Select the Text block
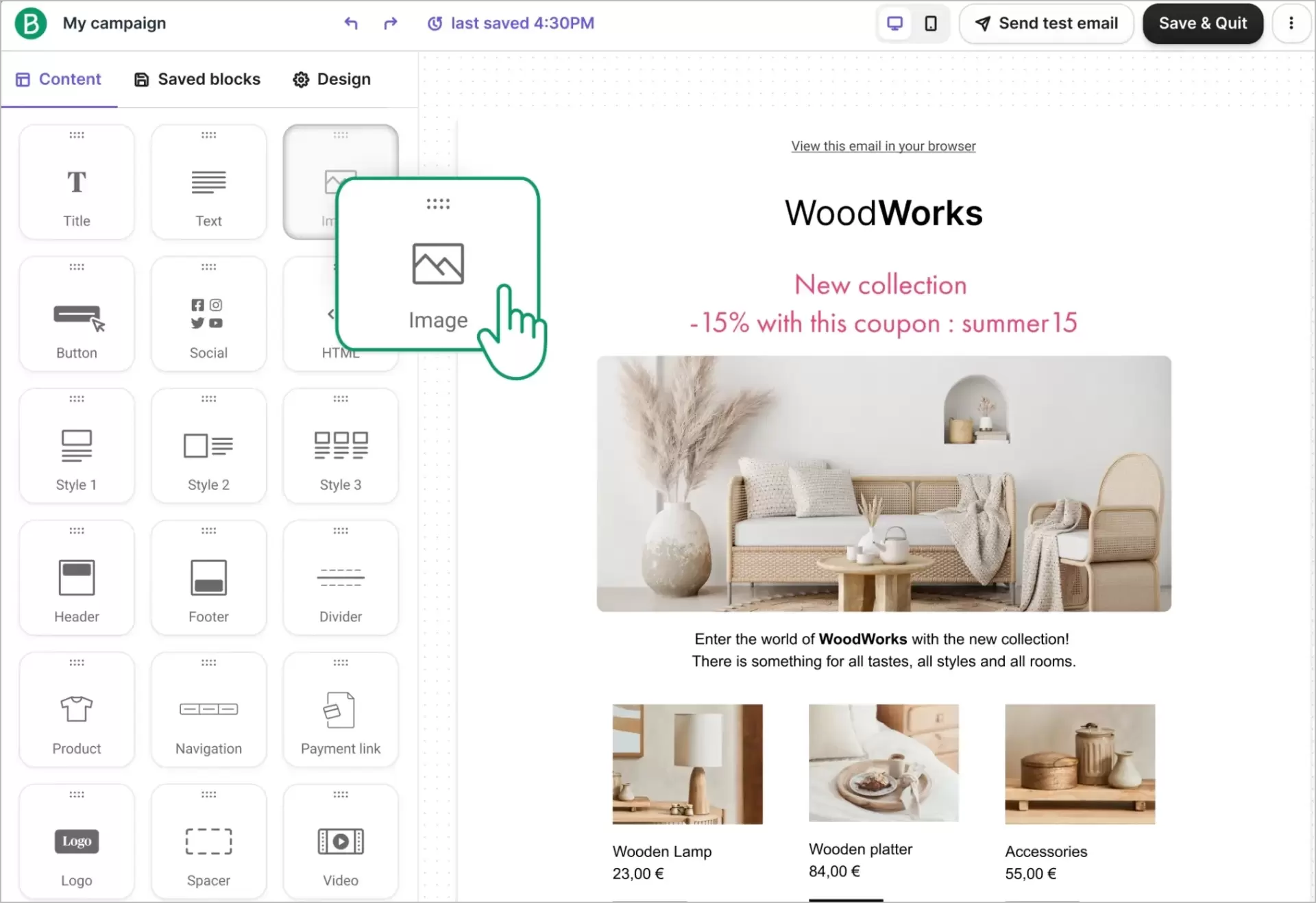1316x903 pixels. [x=208, y=182]
